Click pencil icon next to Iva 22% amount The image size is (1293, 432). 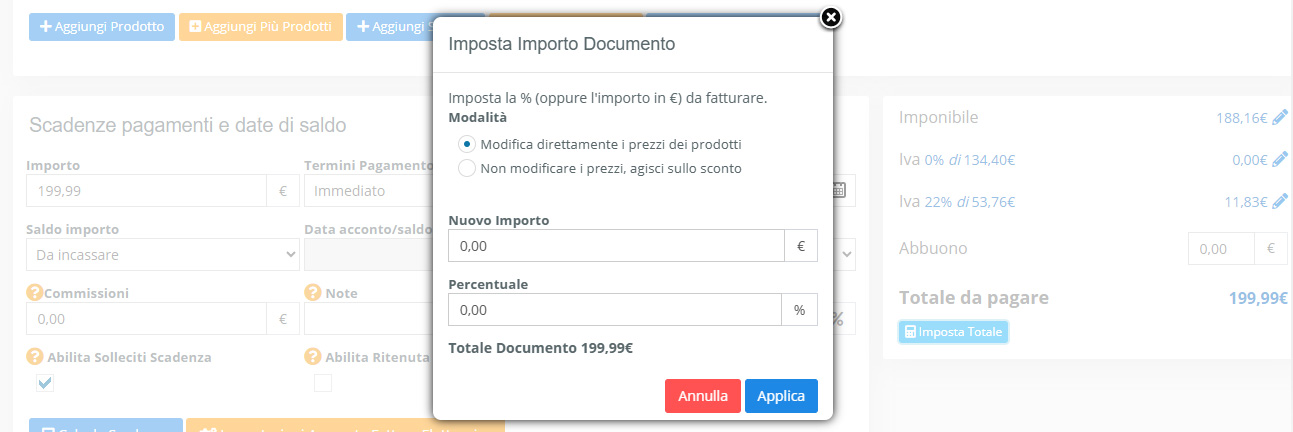(1280, 201)
